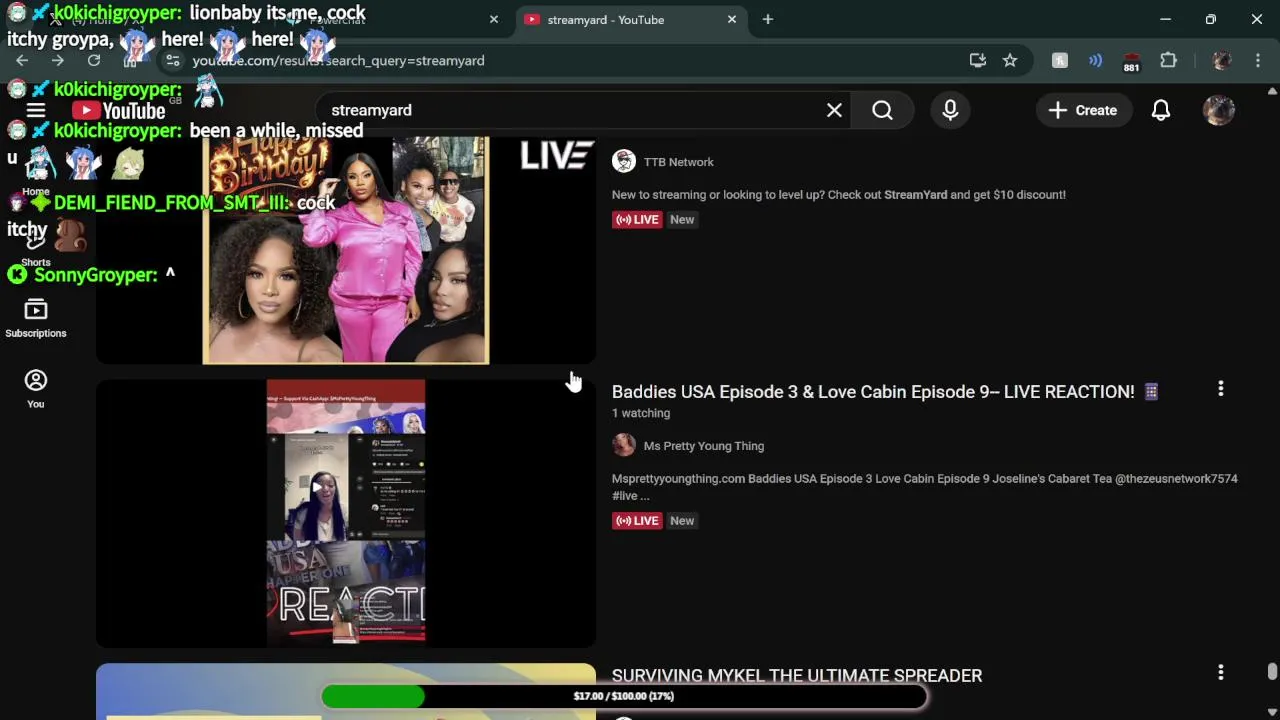The height and width of the screenshot is (720, 1280).
Task: Click the page vertical scrollbar
Action: [x=1272, y=672]
